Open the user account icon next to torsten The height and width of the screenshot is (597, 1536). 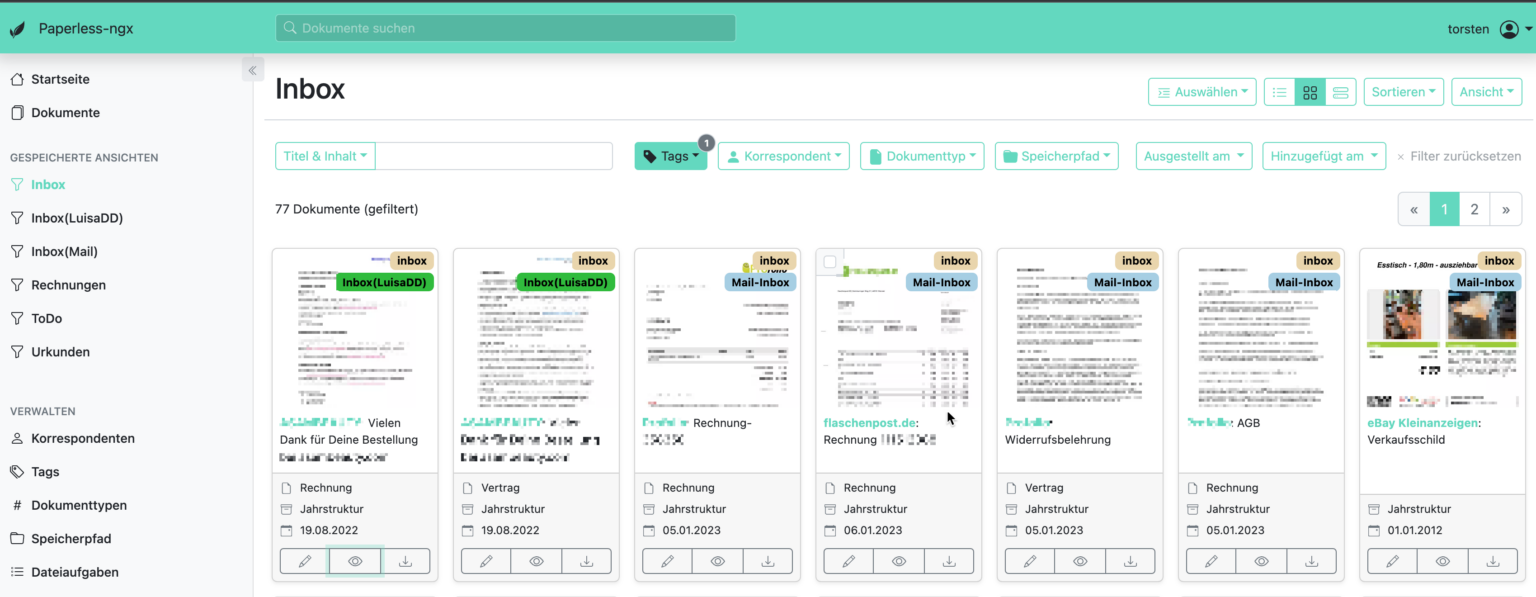(x=1508, y=28)
